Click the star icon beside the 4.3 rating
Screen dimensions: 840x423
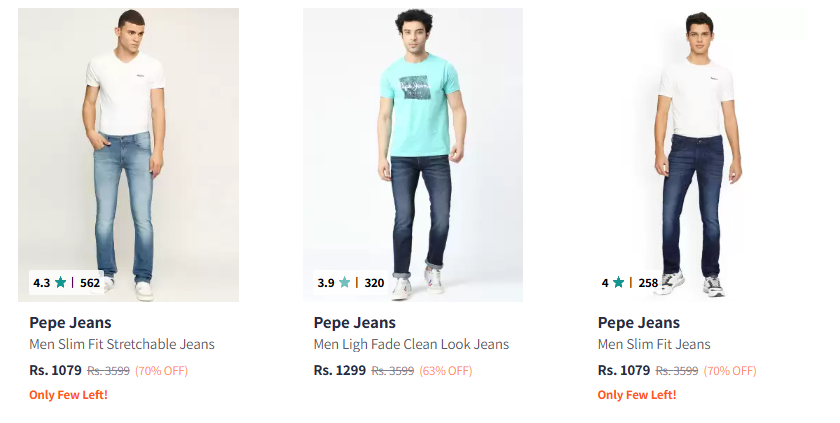tap(61, 283)
